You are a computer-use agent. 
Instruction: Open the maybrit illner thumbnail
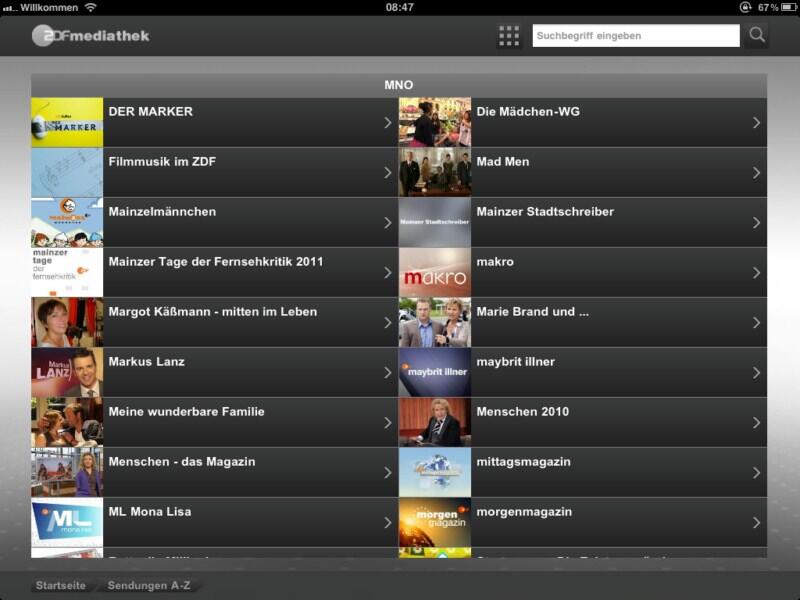pos(435,372)
